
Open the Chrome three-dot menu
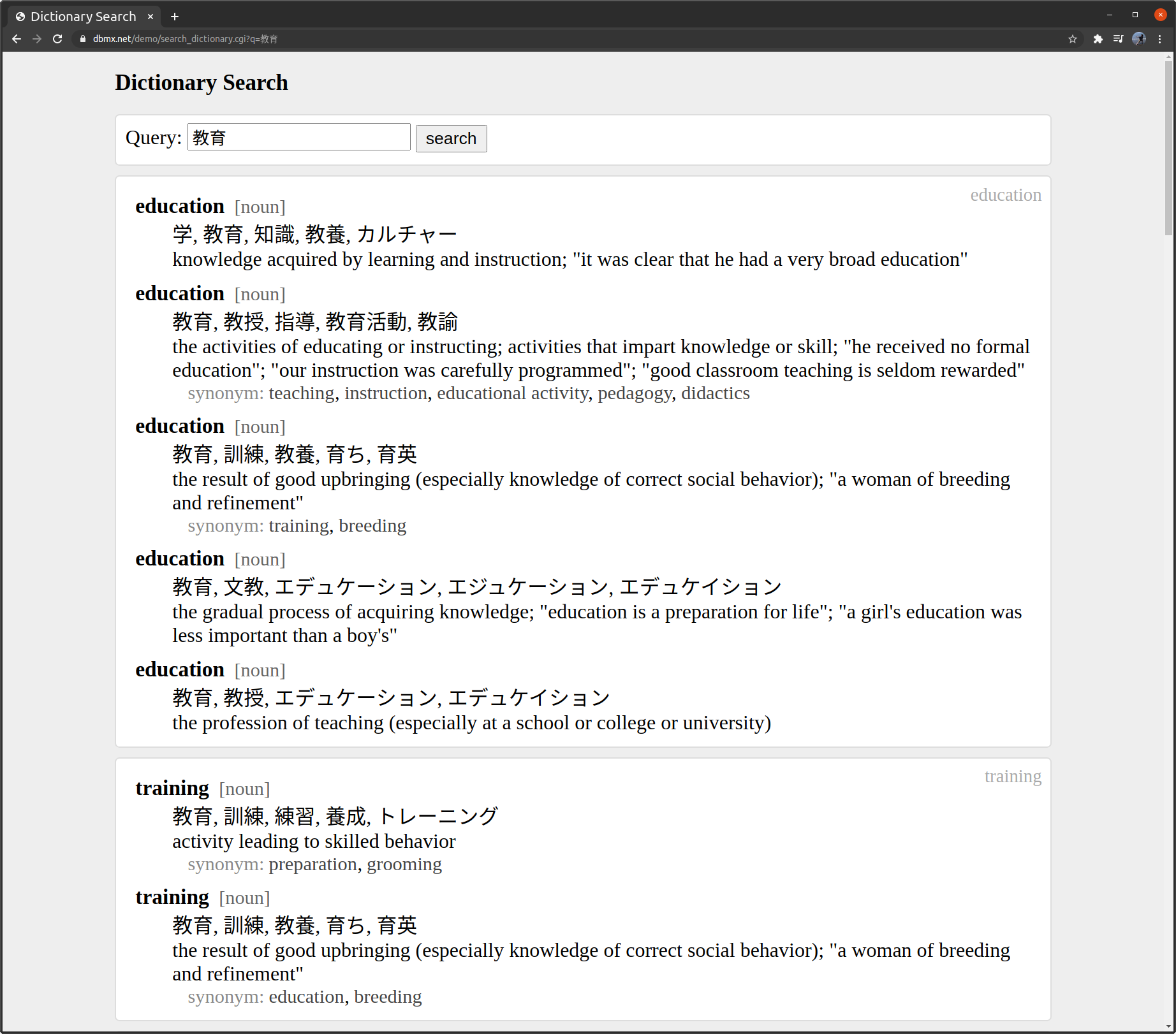[1159, 39]
